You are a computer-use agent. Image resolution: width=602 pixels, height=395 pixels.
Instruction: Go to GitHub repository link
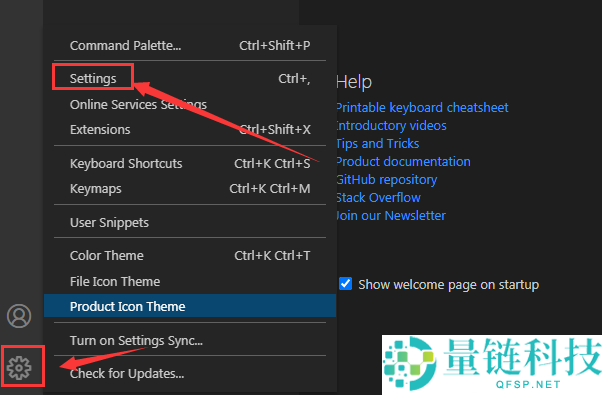coord(387,180)
